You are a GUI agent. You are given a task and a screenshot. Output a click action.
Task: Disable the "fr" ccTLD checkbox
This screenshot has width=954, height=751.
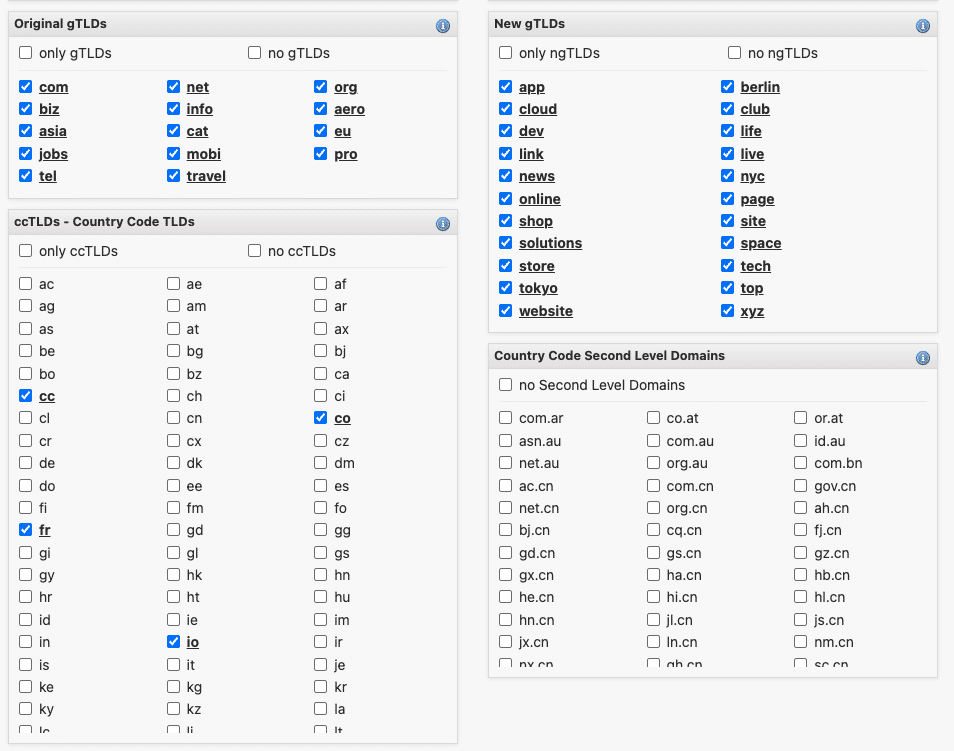tap(25, 530)
